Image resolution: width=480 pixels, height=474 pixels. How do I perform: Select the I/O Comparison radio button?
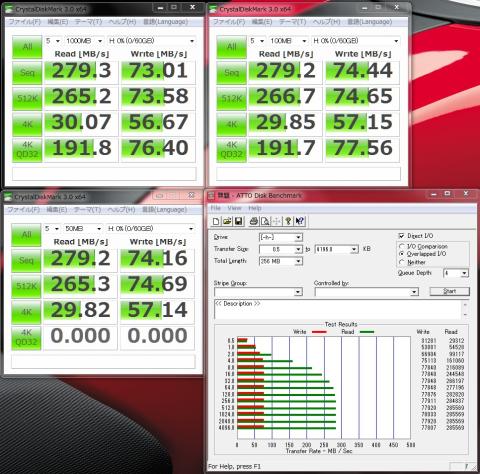pos(402,246)
